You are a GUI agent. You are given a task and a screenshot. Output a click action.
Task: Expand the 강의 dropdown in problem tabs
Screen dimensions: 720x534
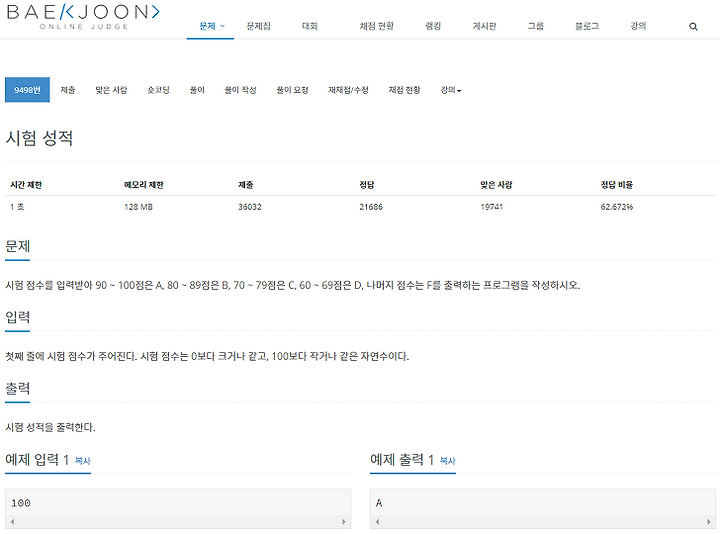[450, 90]
